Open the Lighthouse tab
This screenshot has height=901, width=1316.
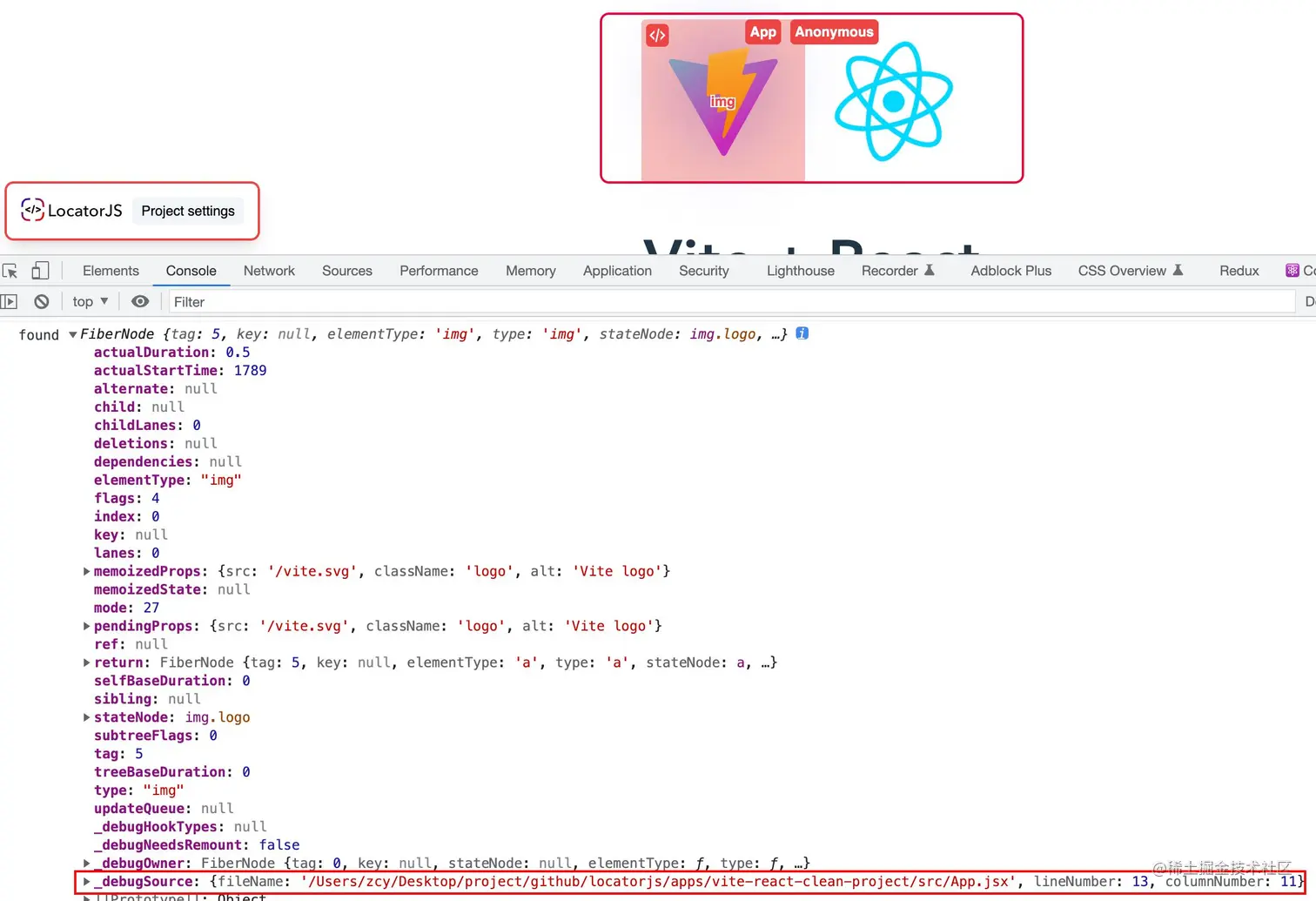coord(801,271)
